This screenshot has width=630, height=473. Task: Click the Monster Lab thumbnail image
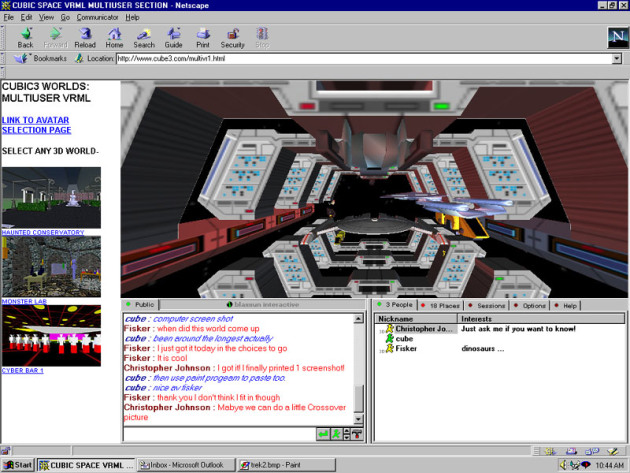pos(51,267)
